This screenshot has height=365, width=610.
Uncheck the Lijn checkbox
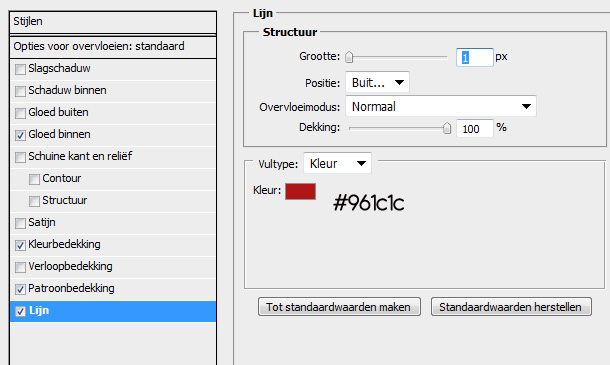20,311
